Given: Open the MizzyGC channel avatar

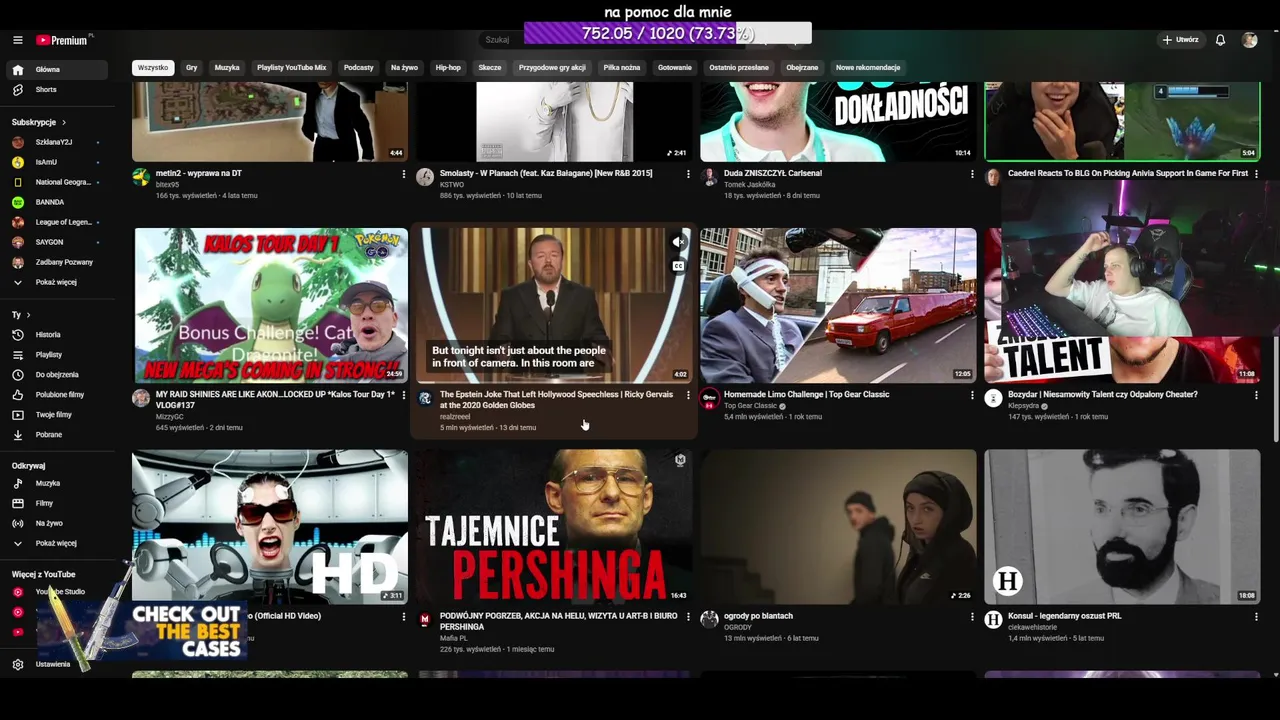Looking at the screenshot, I should click(x=141, y=398).
